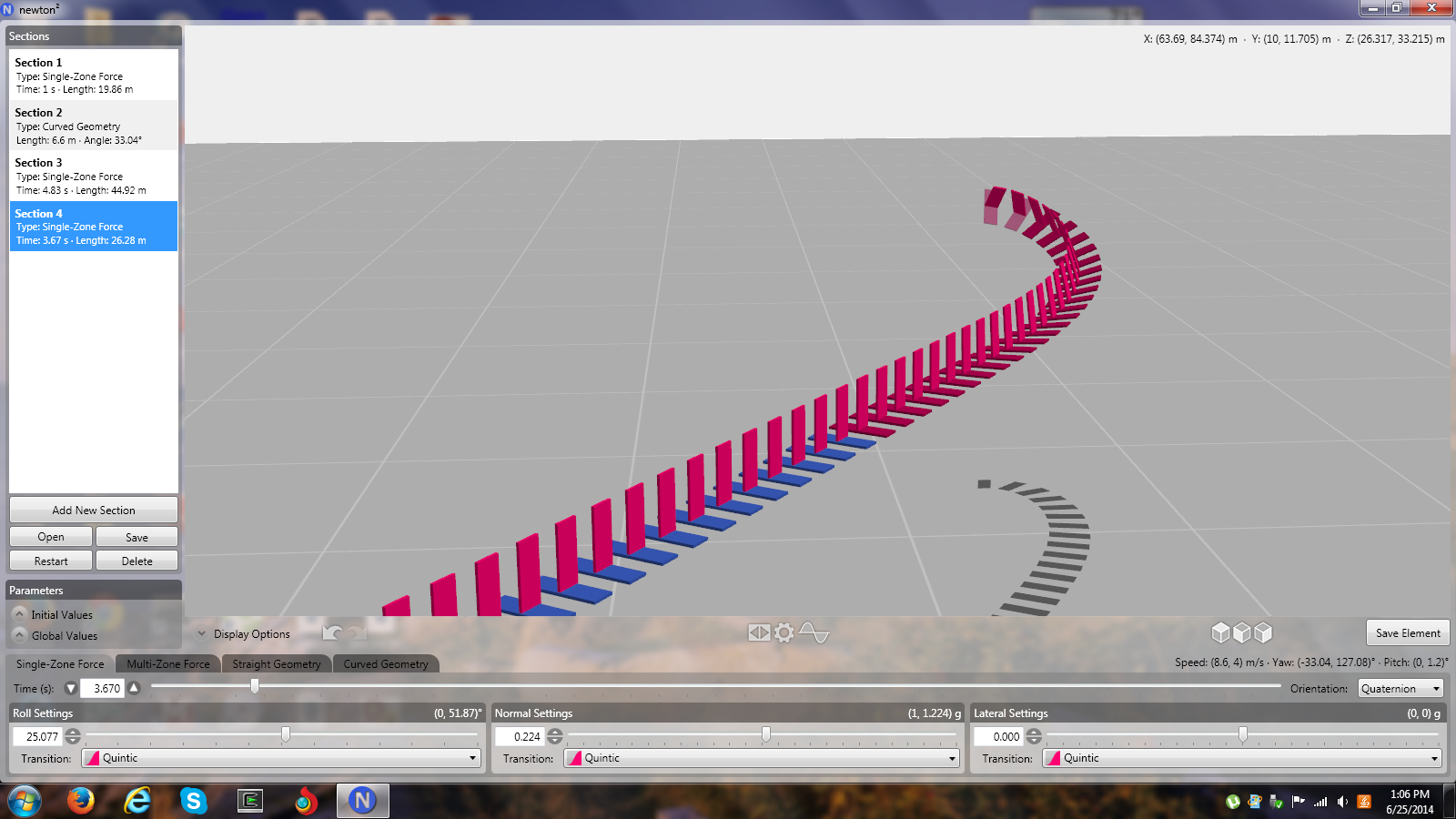Increase time with the up-arrow button
Screen dimensions: 1456x819
click(x=135, y=689)
